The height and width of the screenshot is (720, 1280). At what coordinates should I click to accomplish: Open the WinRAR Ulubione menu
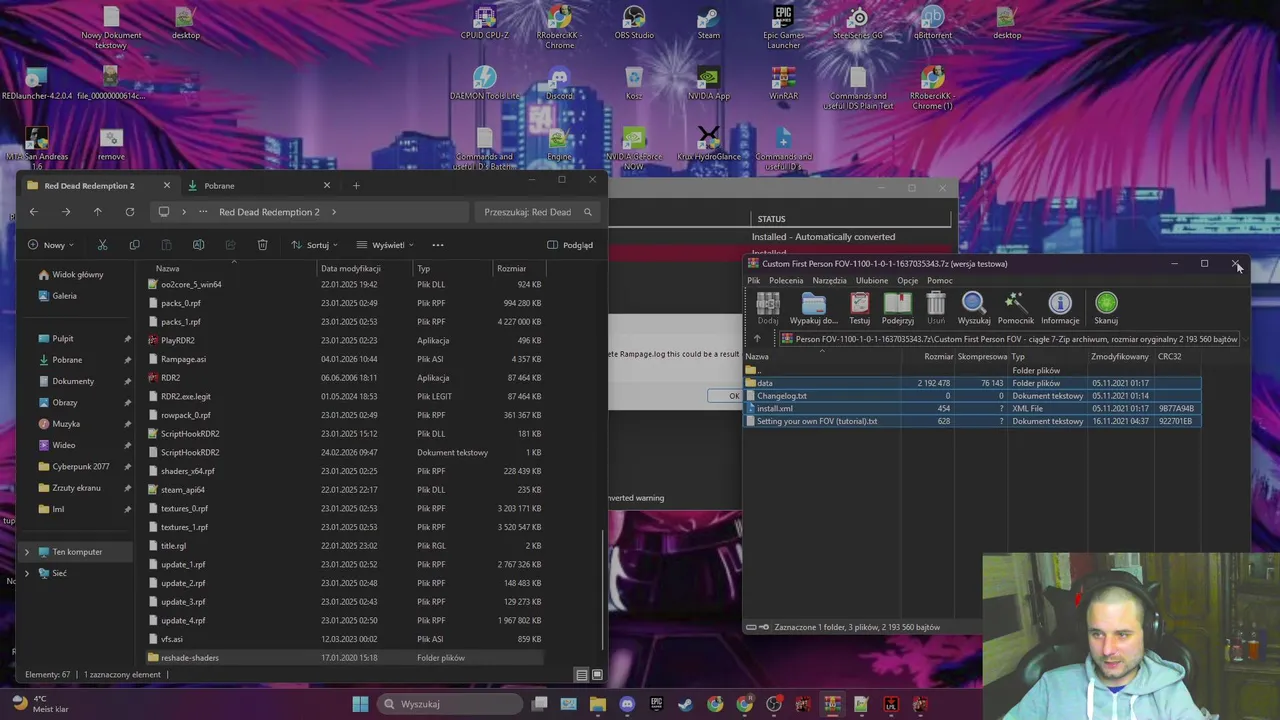click(872, 281)
